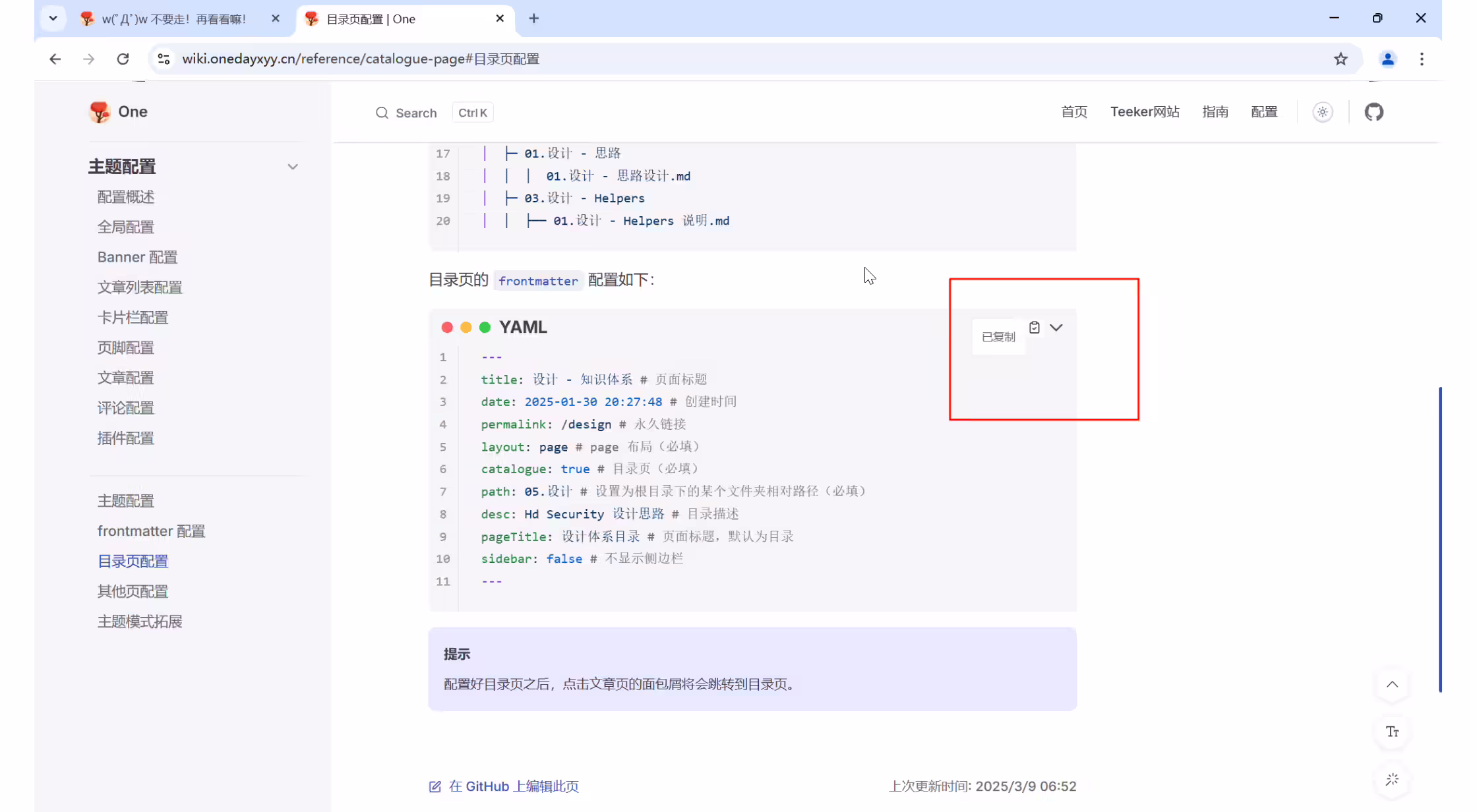Open the GitHub repository icon
This screenshot has width=1477, height=812.
(x=1374, y=112)
